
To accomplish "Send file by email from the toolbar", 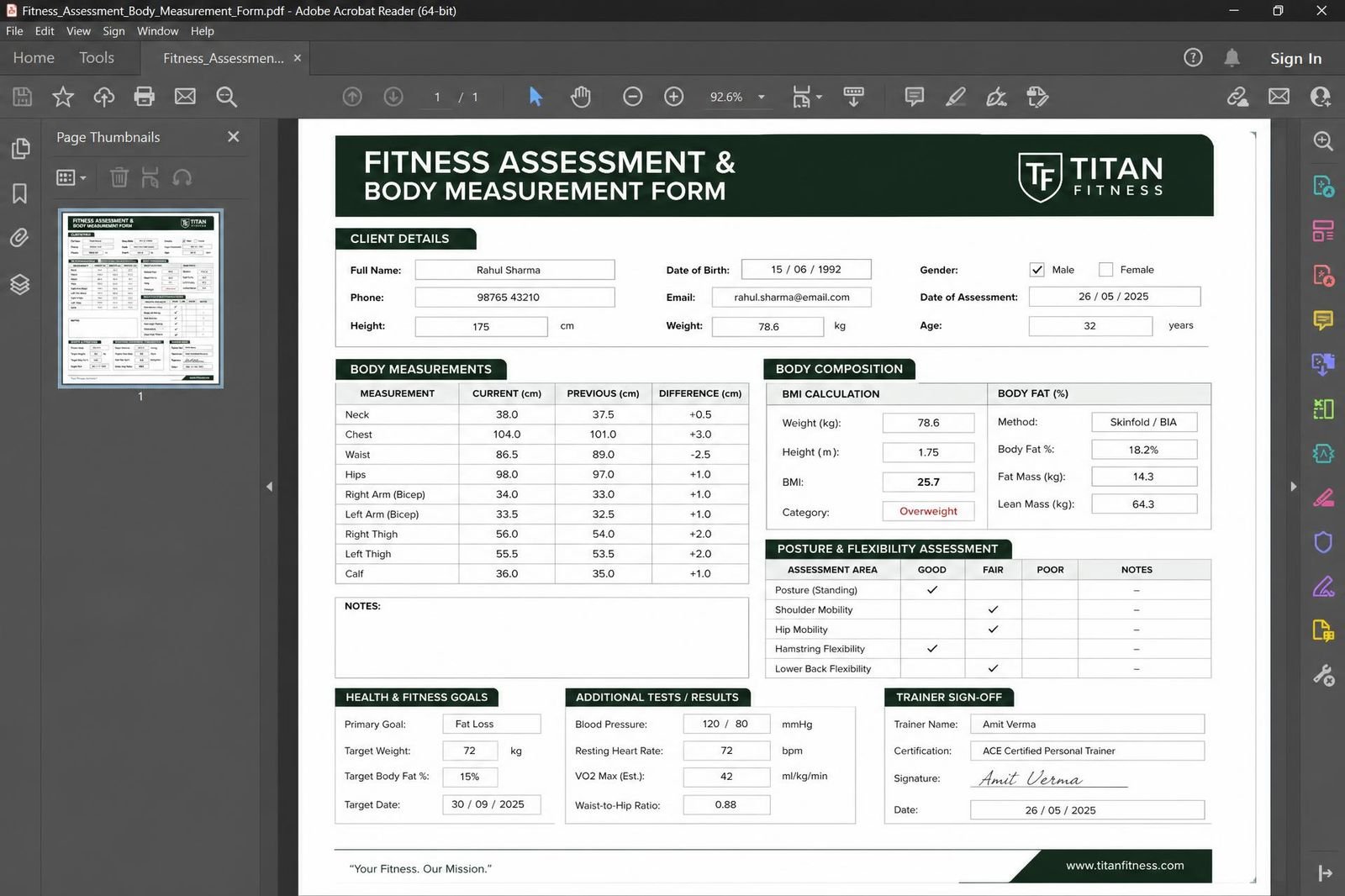I will click(185, 97).
